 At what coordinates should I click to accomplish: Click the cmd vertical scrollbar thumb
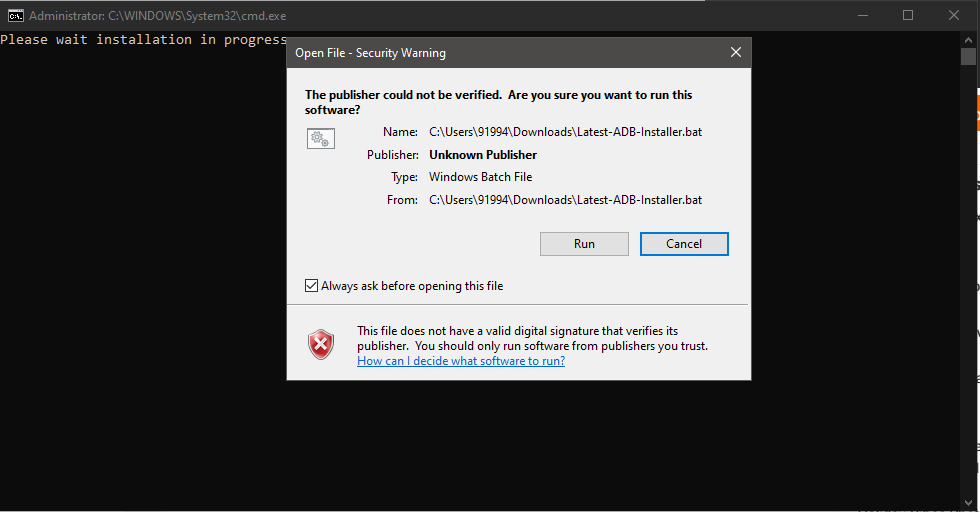(968, 56)
